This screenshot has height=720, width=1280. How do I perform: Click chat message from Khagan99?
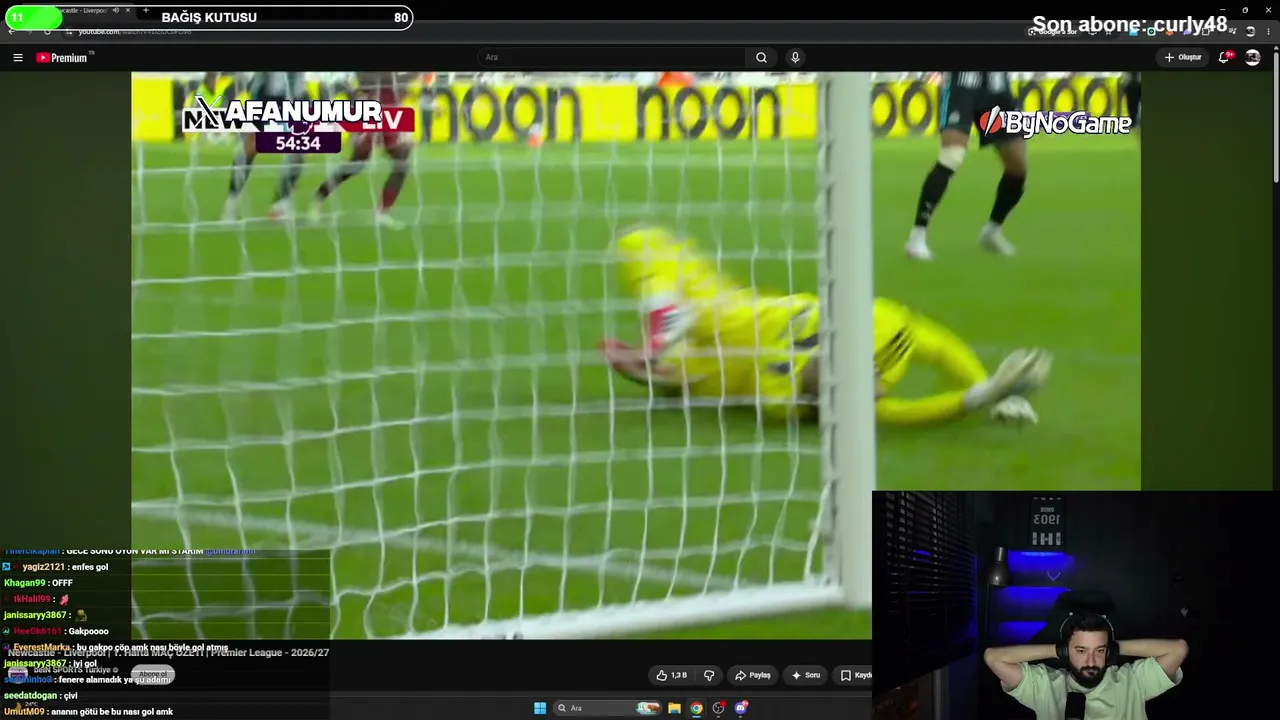38,583
